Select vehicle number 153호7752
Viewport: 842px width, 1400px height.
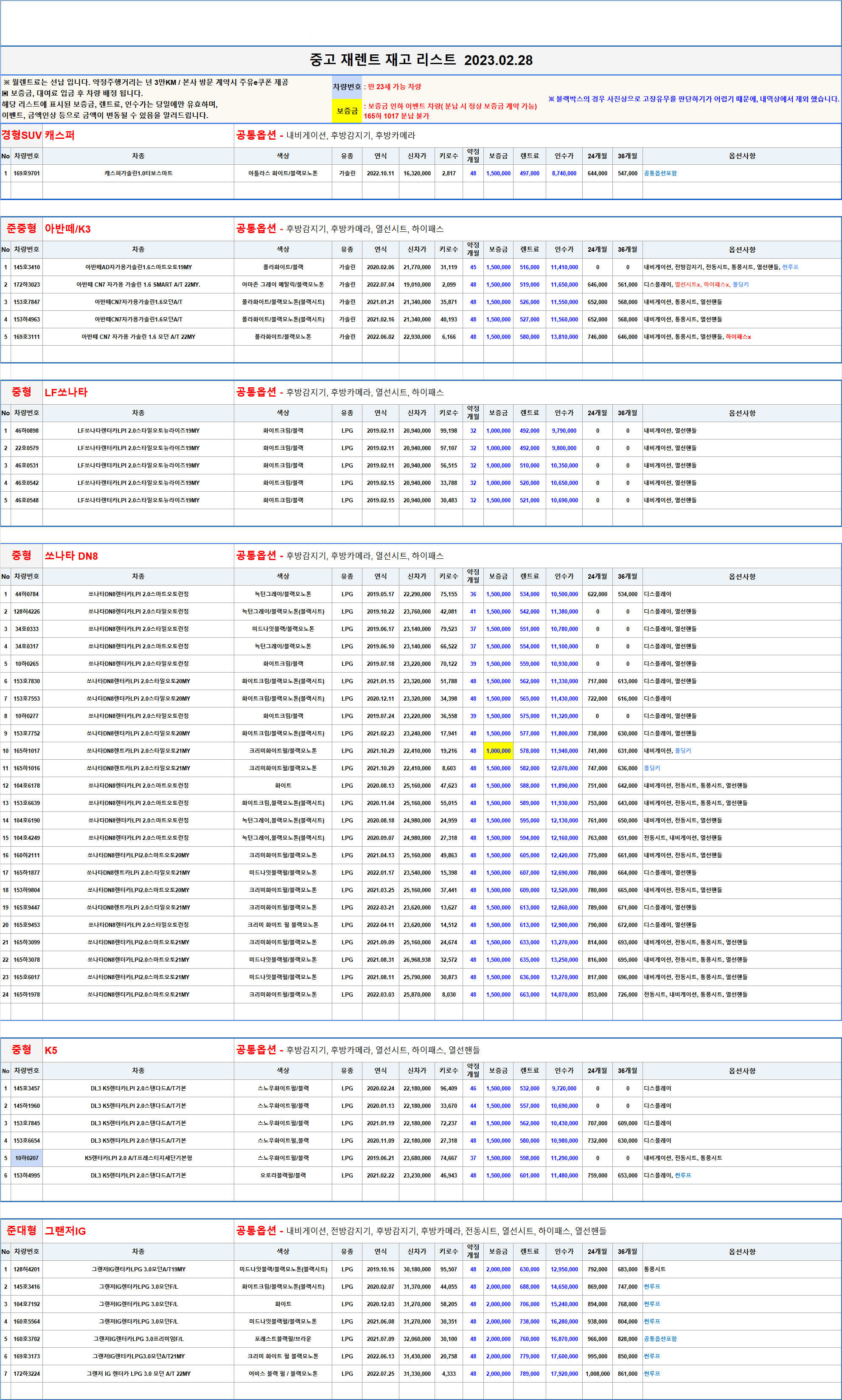pyautogui.click(x=27, y=733)
